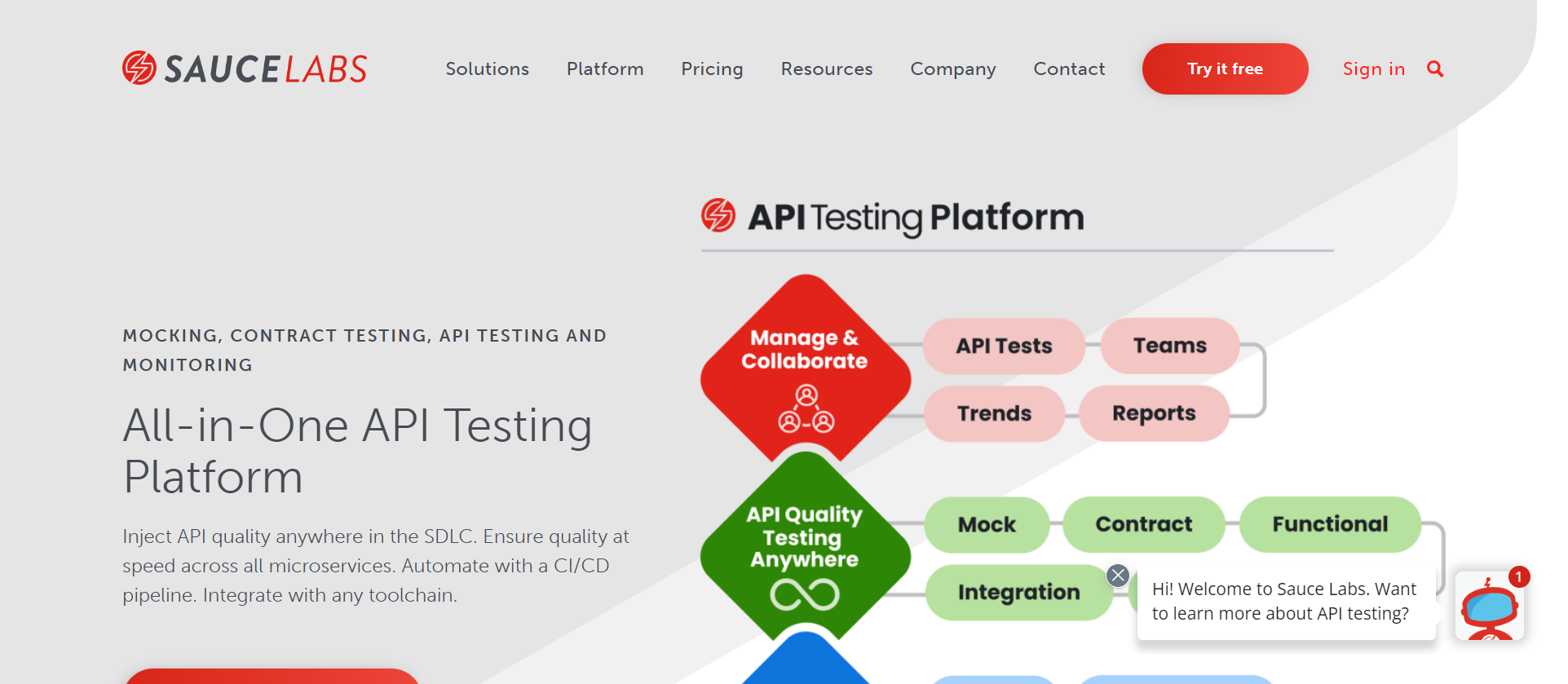The height and width of the screenshot is (684, 1568).
Task: Select the Teams pill
Action: 1170,346
